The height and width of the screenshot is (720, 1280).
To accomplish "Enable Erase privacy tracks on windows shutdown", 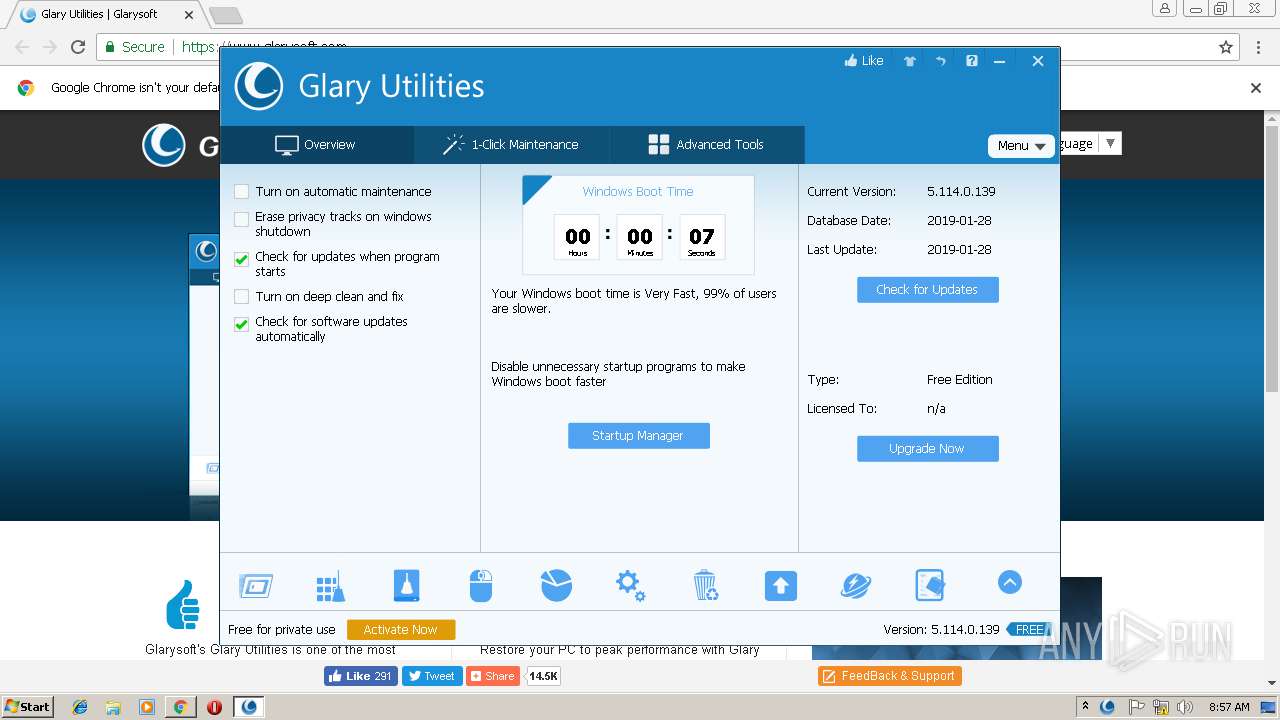I will pyautogui.click(x=241, y=218).
